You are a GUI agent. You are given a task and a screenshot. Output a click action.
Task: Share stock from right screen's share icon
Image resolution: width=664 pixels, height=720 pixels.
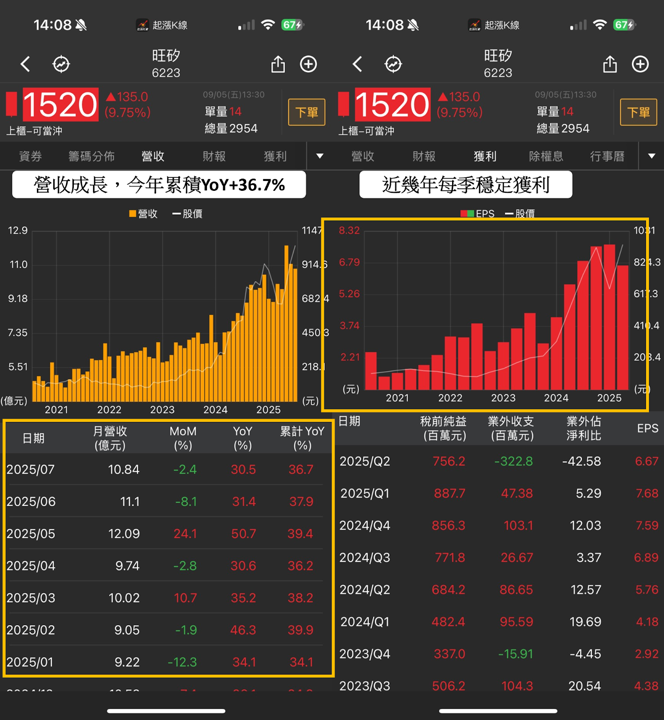point(610,64)
